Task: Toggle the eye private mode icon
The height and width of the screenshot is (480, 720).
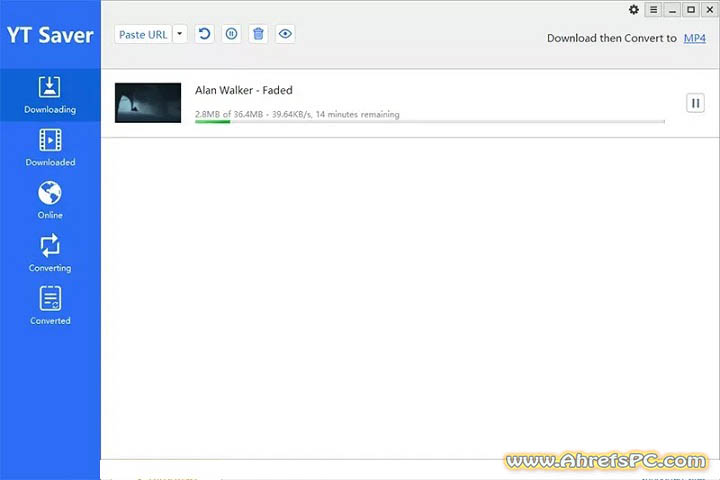Action: click(285, 34)
